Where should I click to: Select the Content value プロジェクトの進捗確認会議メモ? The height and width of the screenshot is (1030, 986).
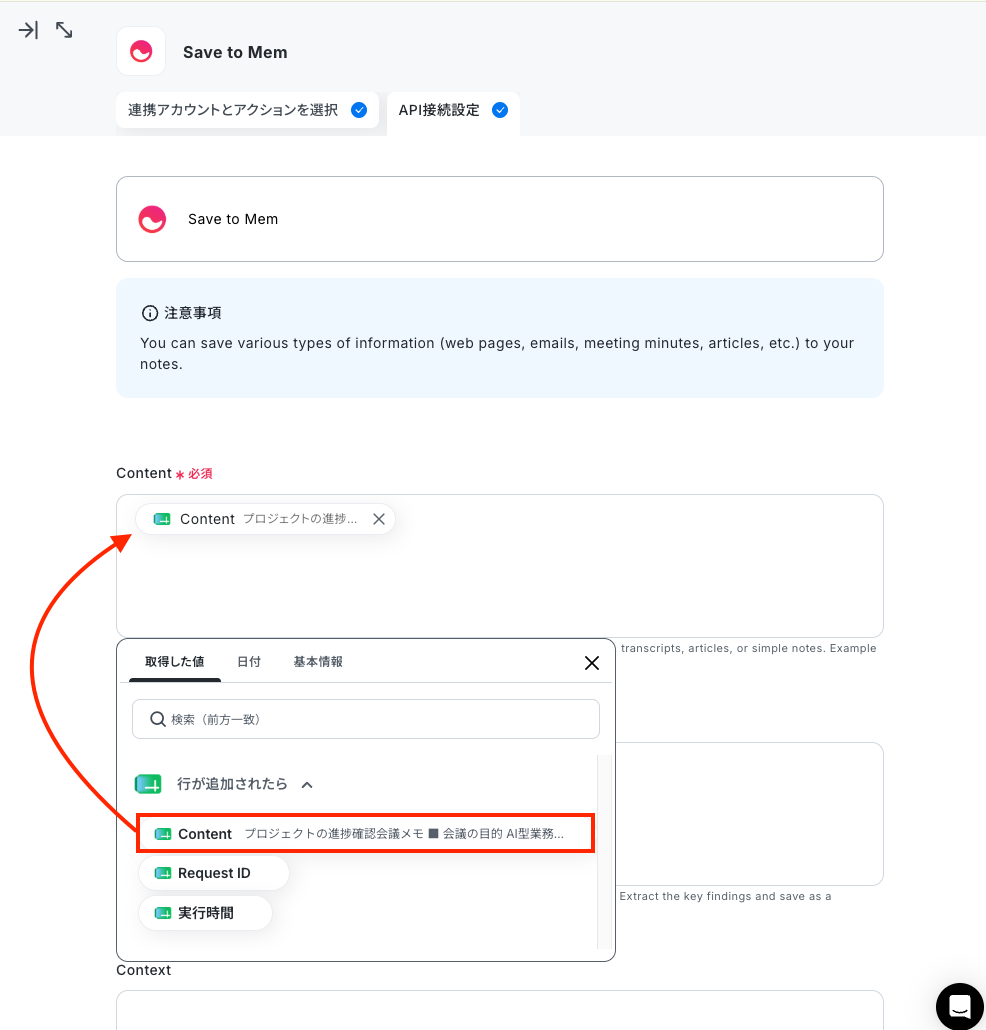(x=365, y=834)
